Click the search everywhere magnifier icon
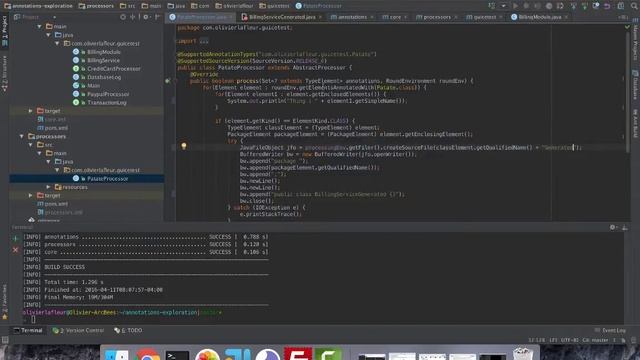The image size is (640, 360). [634, 6]
